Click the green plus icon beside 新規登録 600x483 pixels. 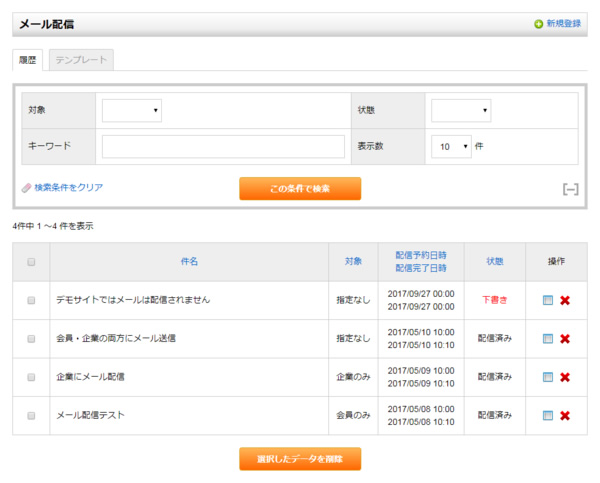538,24
